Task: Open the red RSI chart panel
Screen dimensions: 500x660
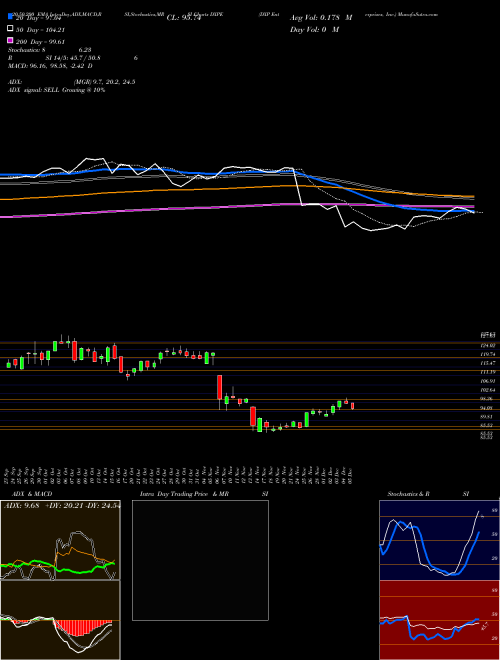Action: coord(439,620)
